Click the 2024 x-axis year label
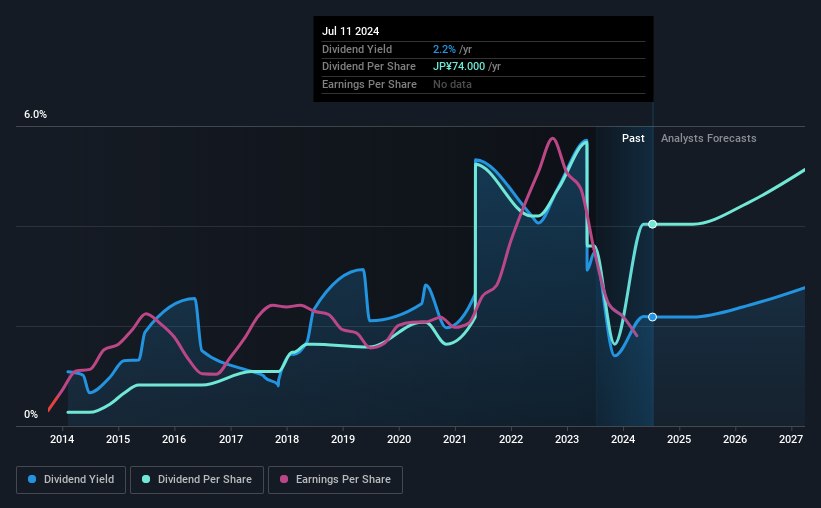 (623, 439)
